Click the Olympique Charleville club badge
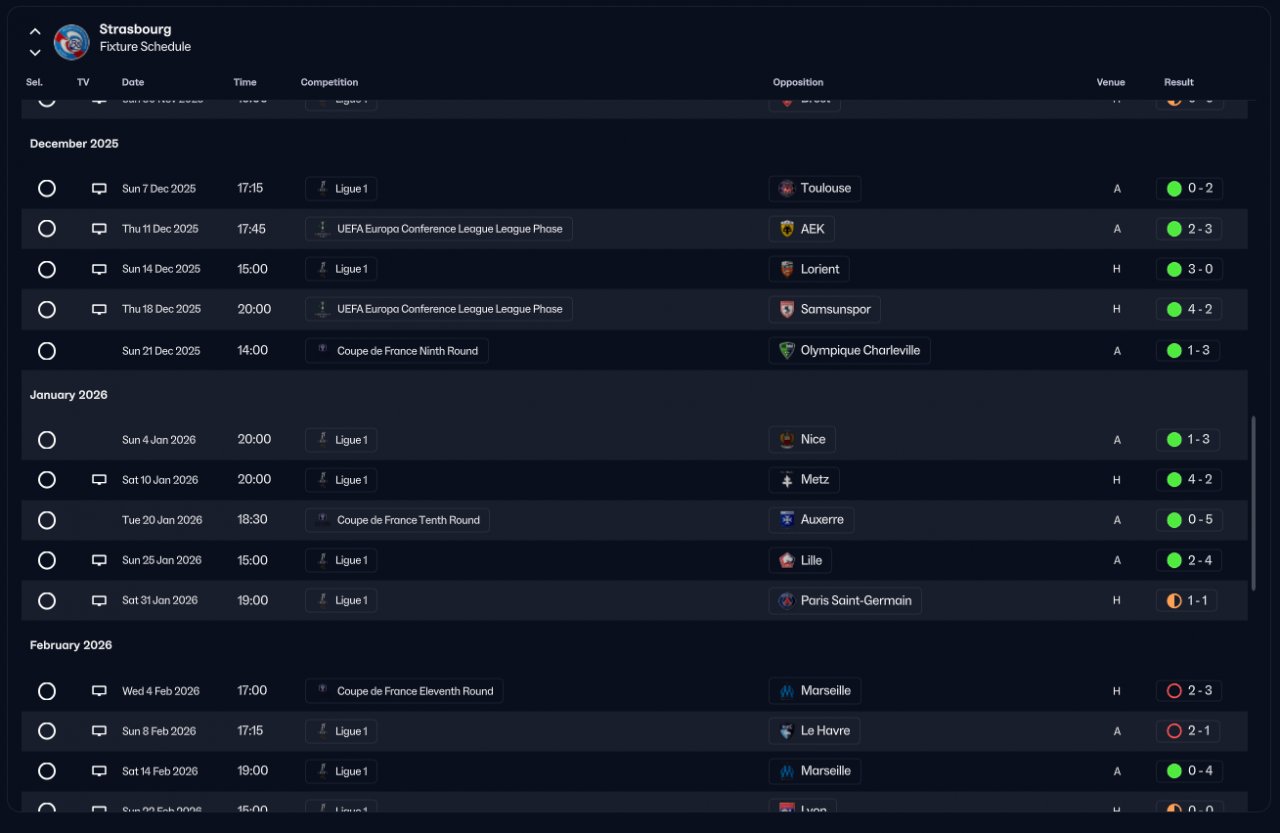 (x=787, y=351)
